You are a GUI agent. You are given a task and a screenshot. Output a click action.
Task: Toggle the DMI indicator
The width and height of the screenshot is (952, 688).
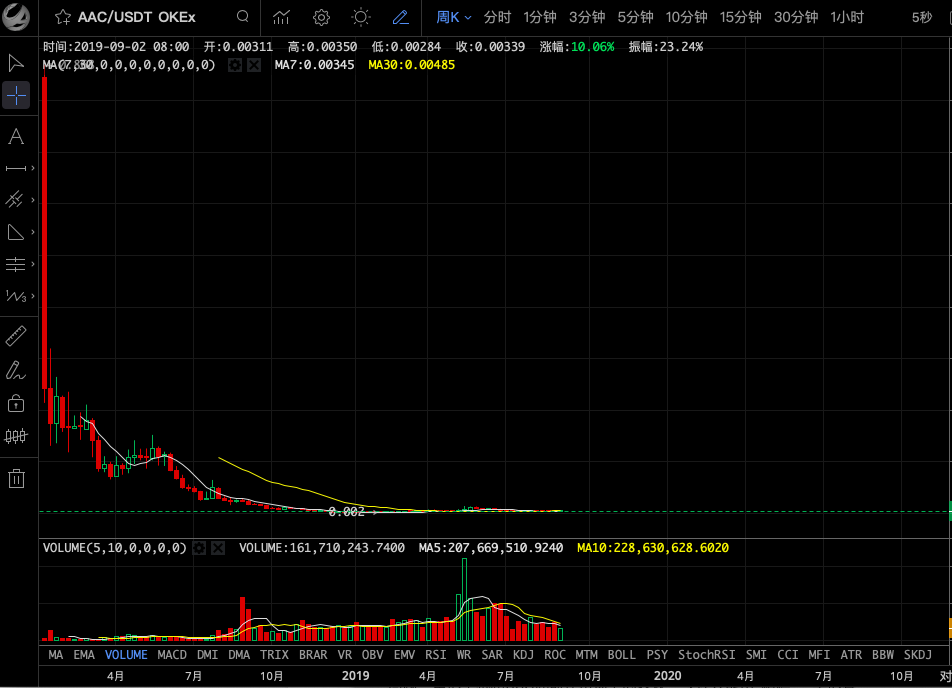pyautogui.click(x=207, y=655)
